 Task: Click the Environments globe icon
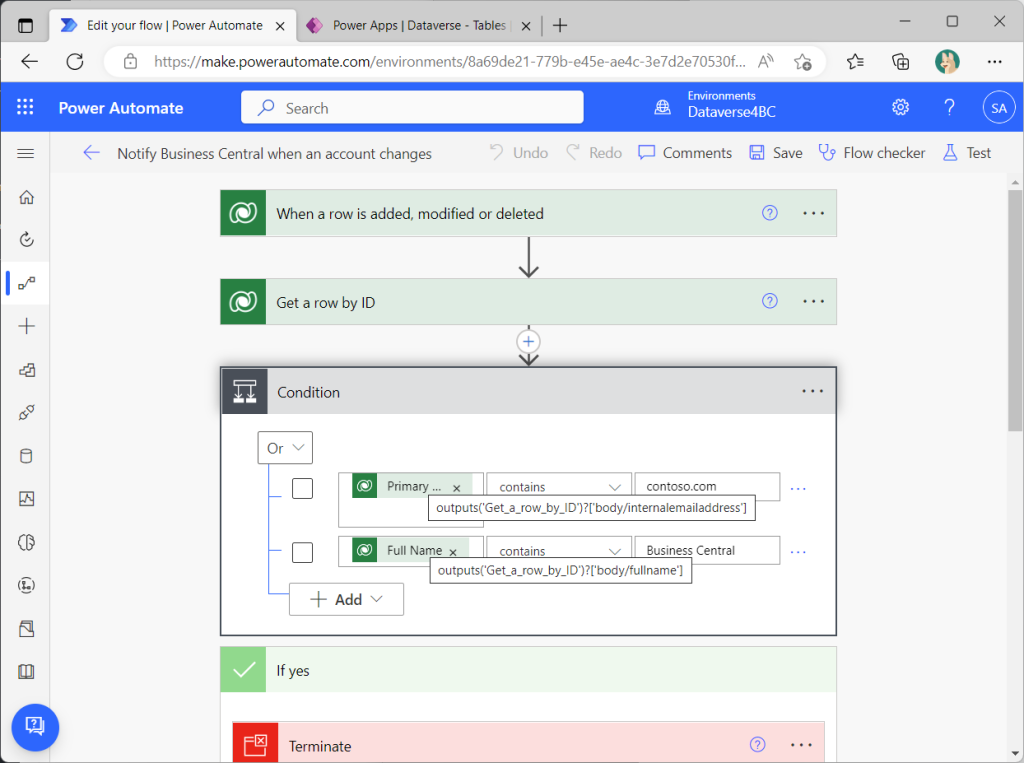pos(662,107)
